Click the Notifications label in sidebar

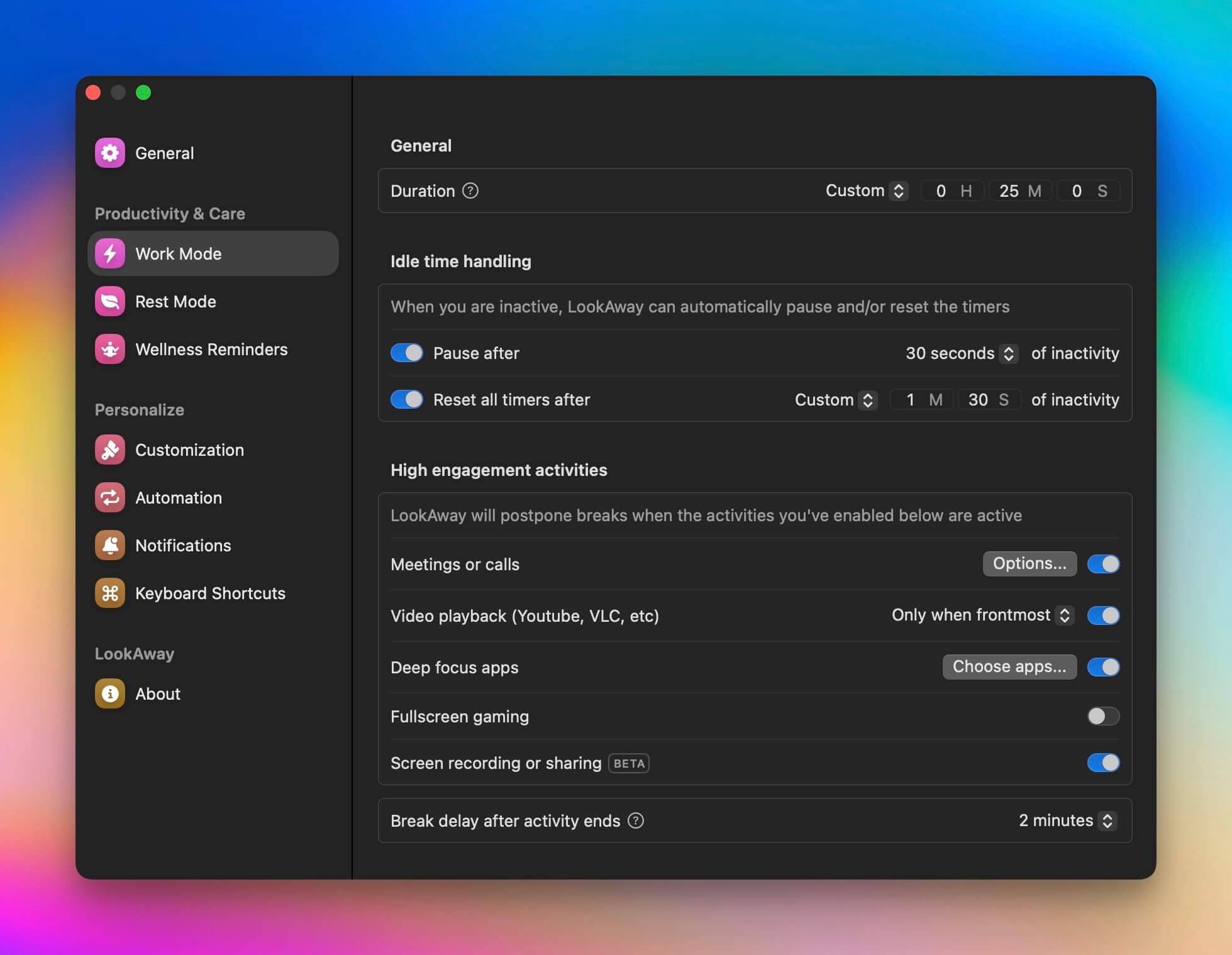(x=183, y=545)
